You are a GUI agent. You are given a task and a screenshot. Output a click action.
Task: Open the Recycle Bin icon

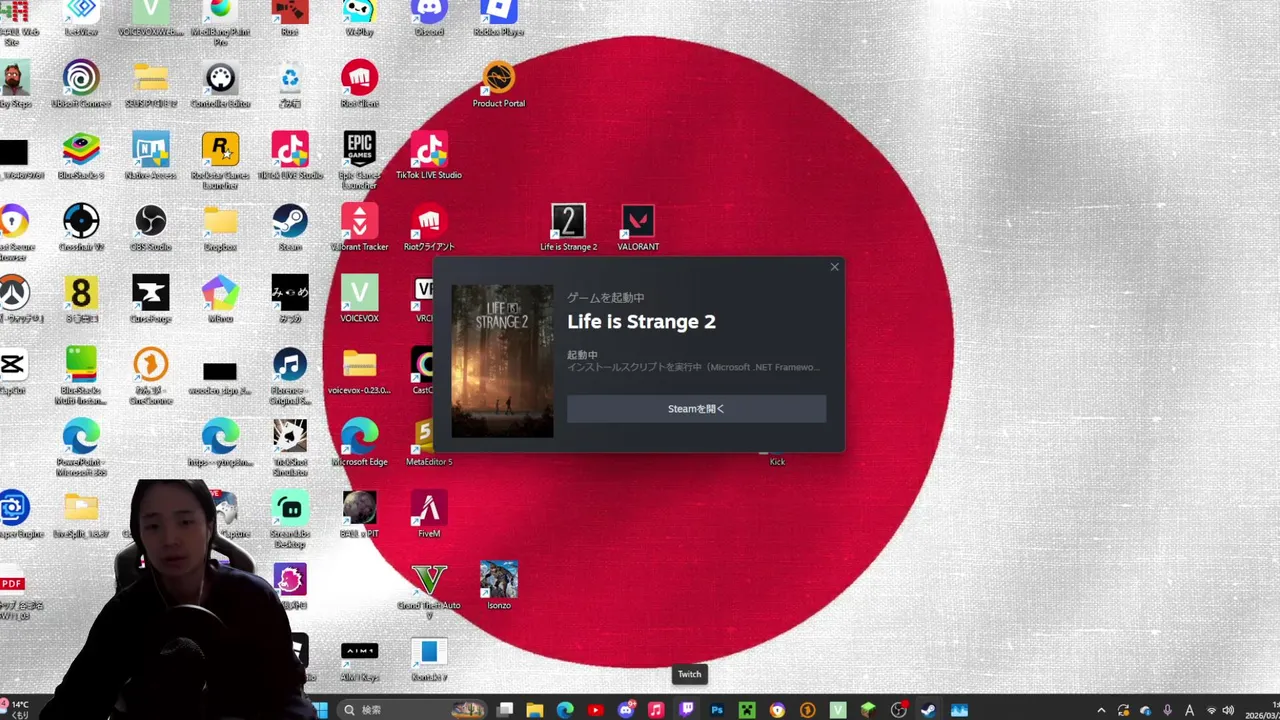(x=290, y=85)
